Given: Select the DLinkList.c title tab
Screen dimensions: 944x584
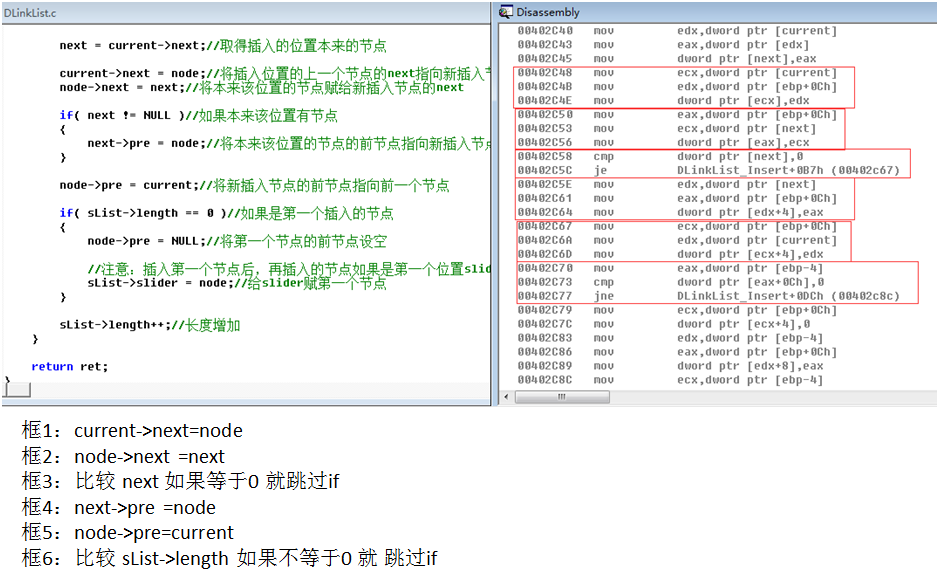Looking at the screenshot, I should 30,13.
